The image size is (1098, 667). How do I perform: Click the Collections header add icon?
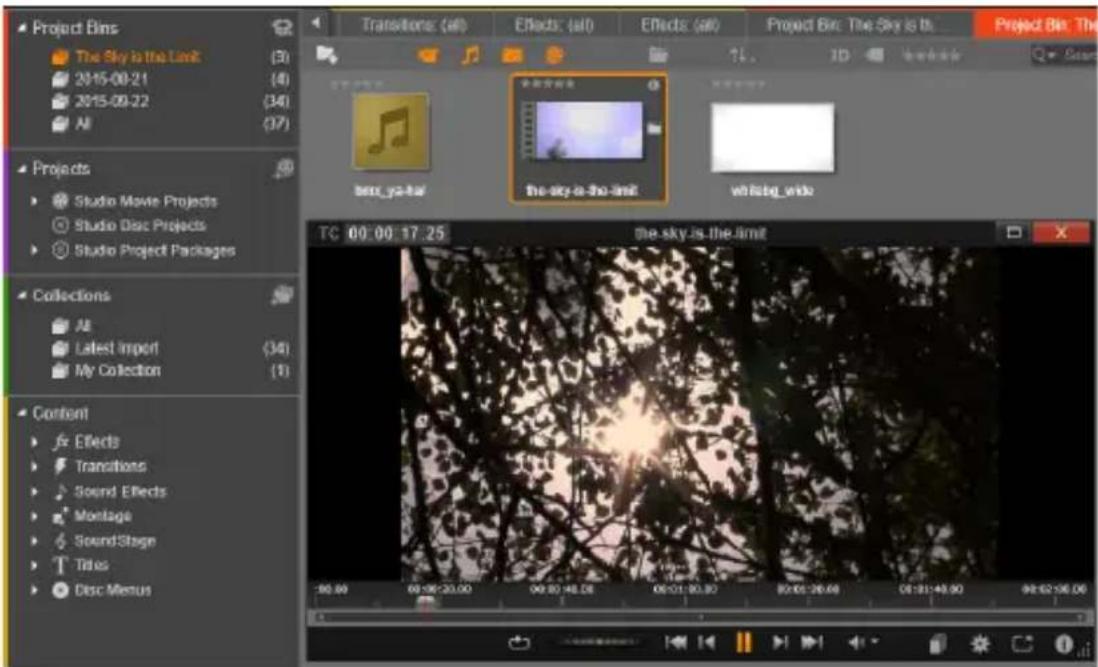[282, 295]
